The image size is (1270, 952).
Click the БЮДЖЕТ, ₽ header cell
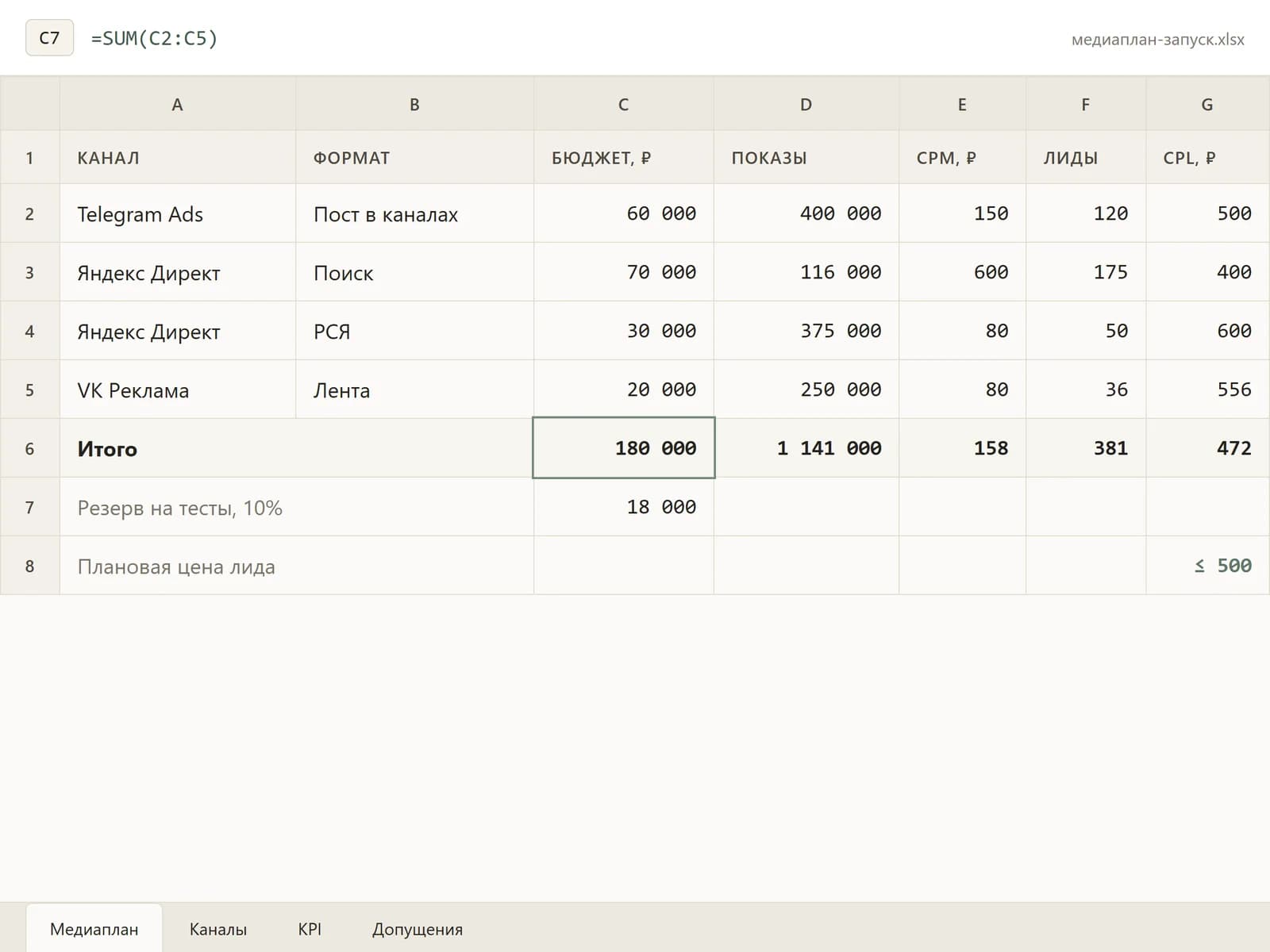(623, 157)
